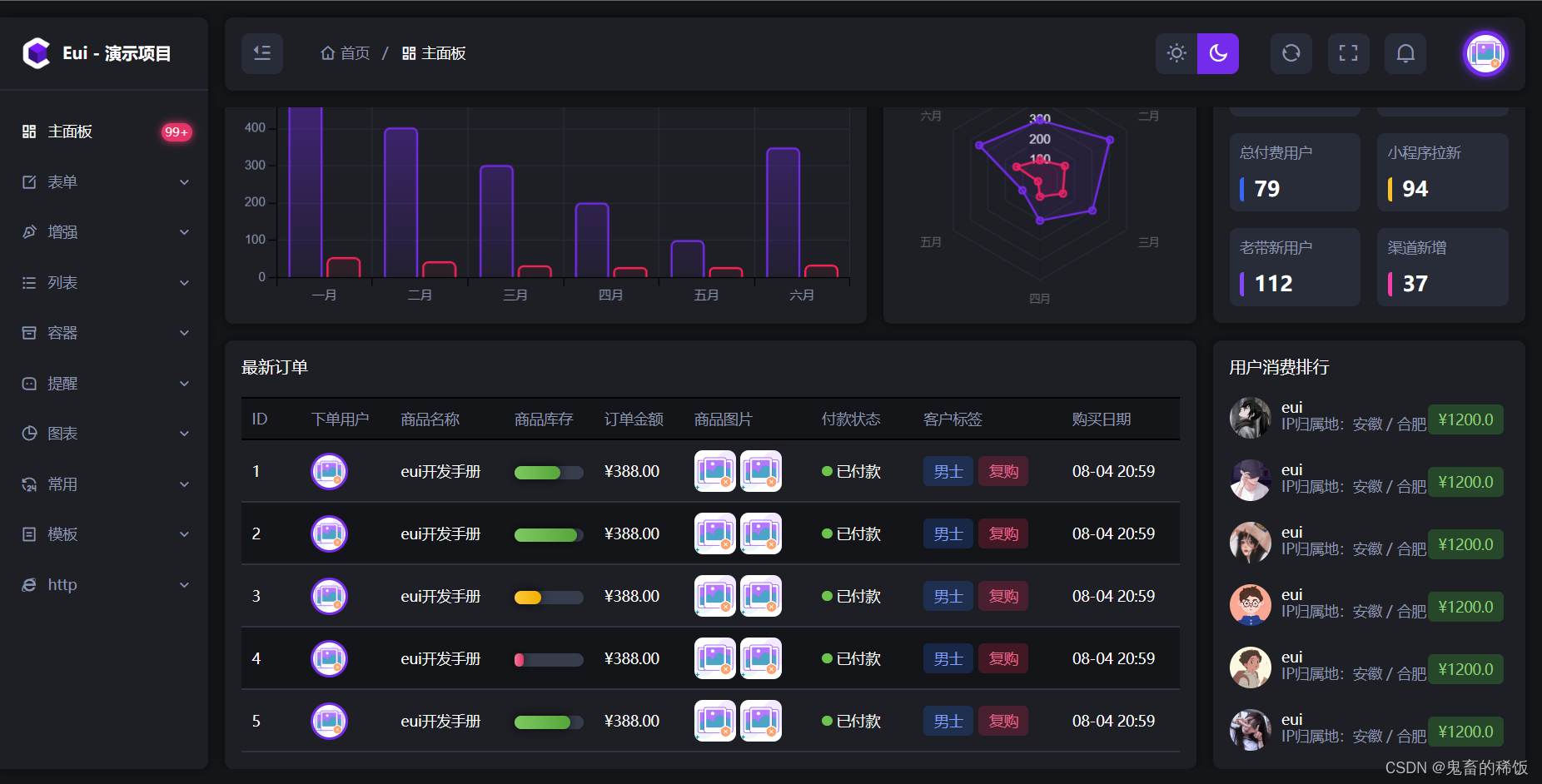Click the red-haired glasses avatar in ranking

tap(1251, 605)
